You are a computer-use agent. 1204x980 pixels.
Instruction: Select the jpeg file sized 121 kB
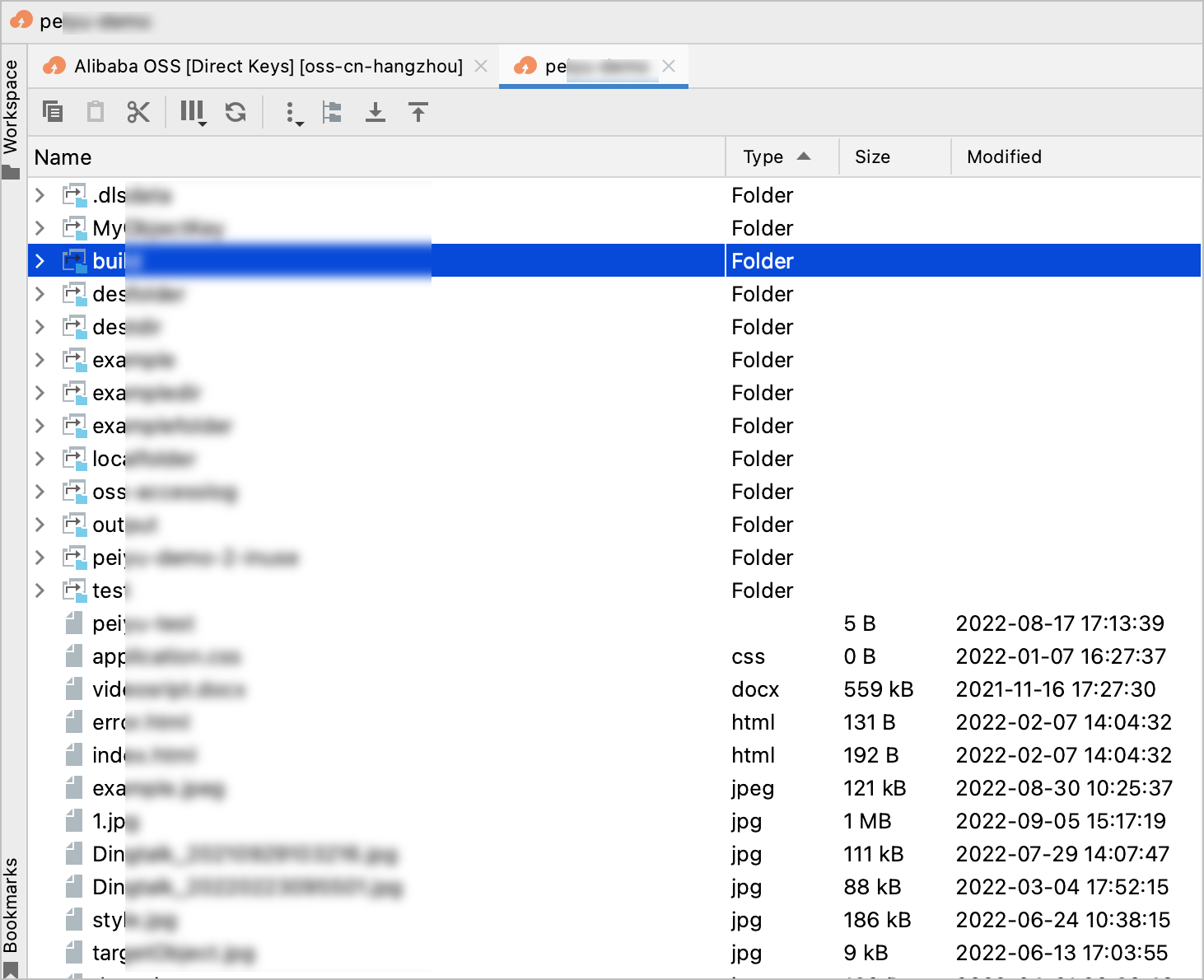pyautogui.click(x=614, y=788)
